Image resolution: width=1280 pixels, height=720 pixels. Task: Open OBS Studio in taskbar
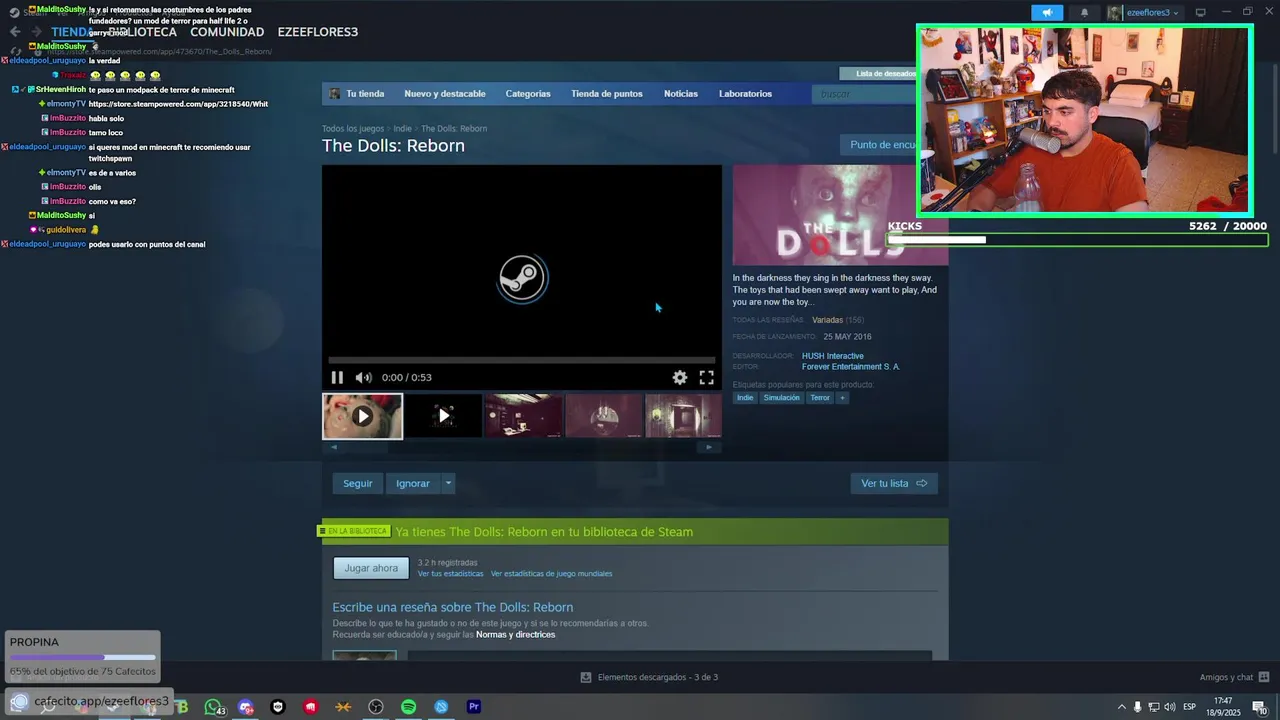point(376,707)
